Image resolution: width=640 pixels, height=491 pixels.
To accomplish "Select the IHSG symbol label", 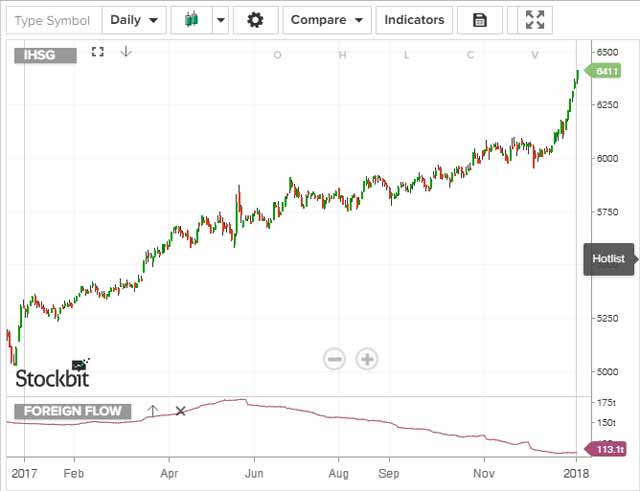I will [x=46, y=55].
